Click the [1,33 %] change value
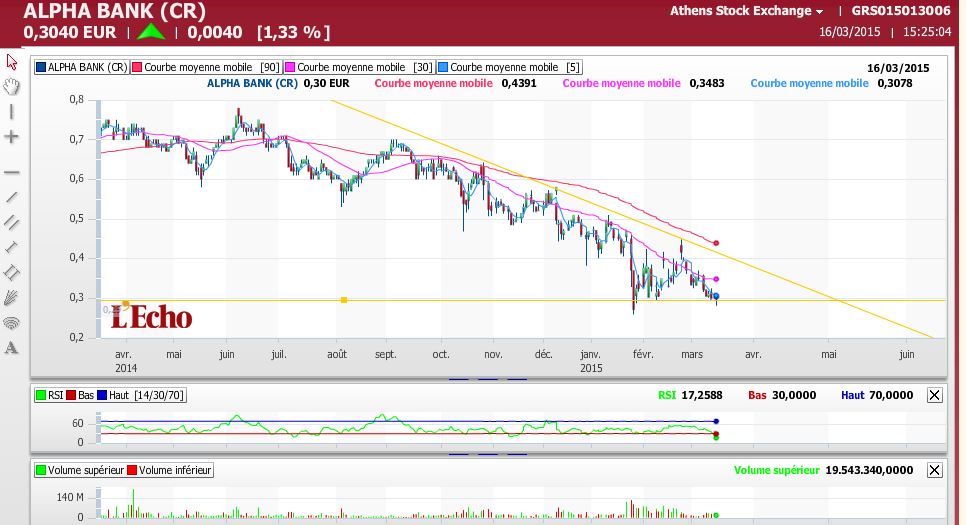The image size is (966, 525). [x=293, y=32]
